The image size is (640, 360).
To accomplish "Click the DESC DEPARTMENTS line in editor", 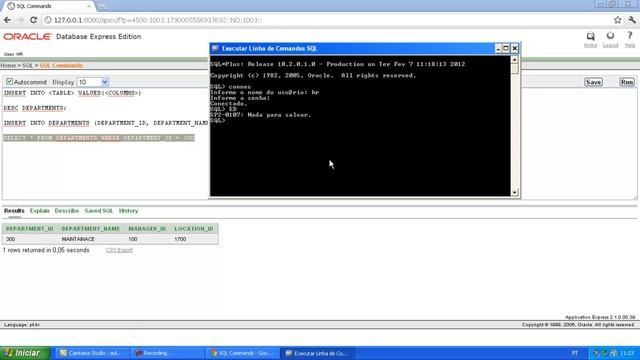I will click(35, 108).
